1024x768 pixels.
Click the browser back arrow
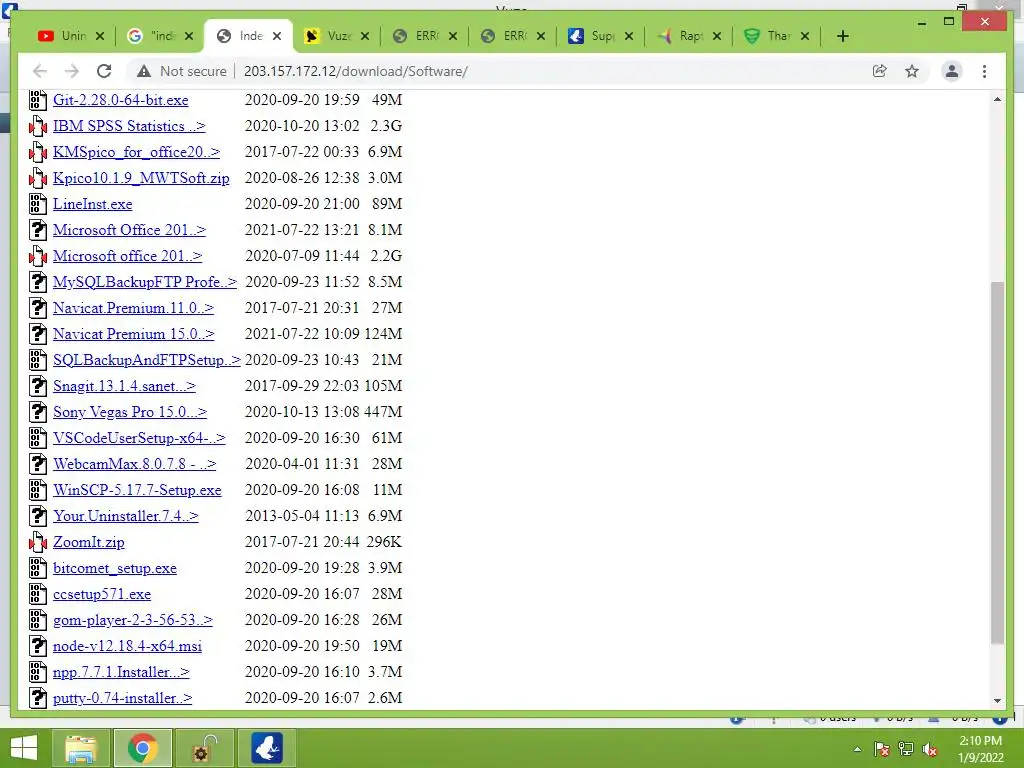[40, 71]
